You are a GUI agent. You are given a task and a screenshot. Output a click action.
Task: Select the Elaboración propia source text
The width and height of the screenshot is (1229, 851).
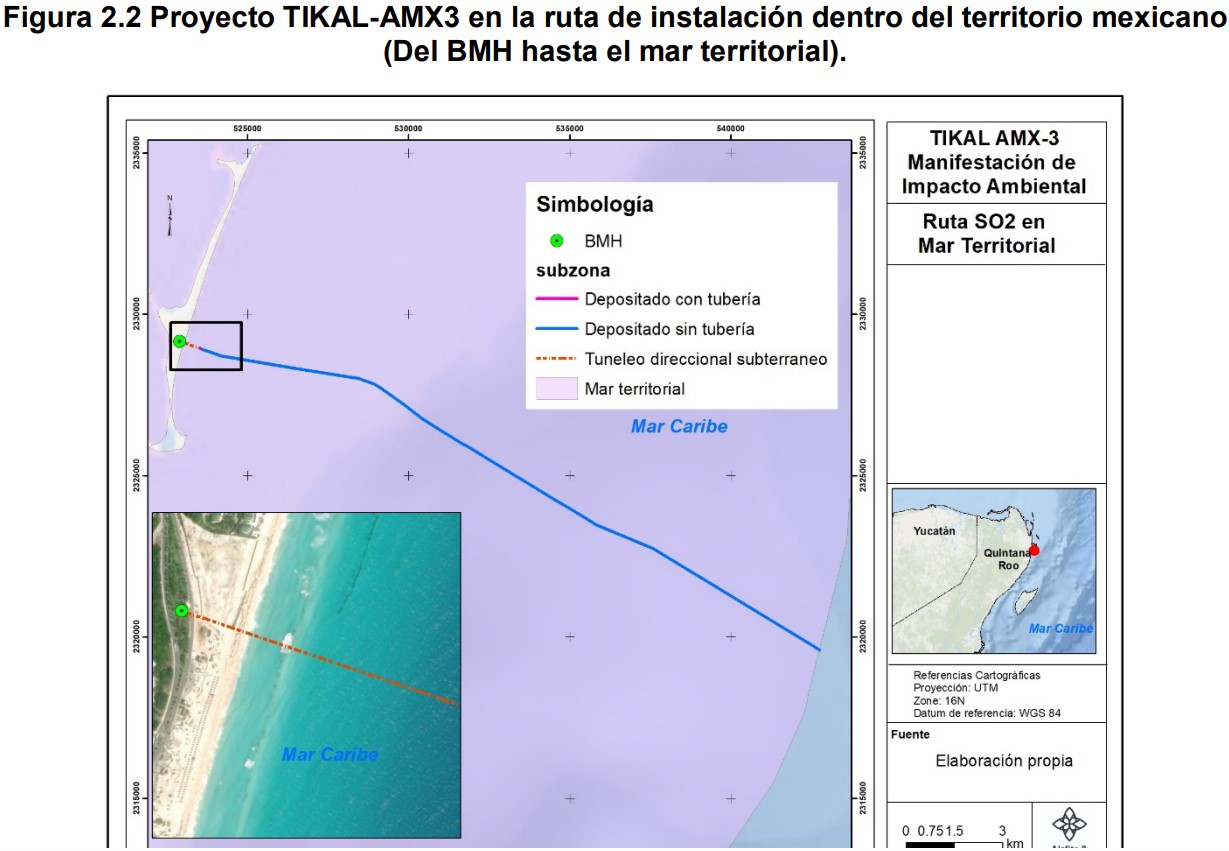(x=1003, y=761)
